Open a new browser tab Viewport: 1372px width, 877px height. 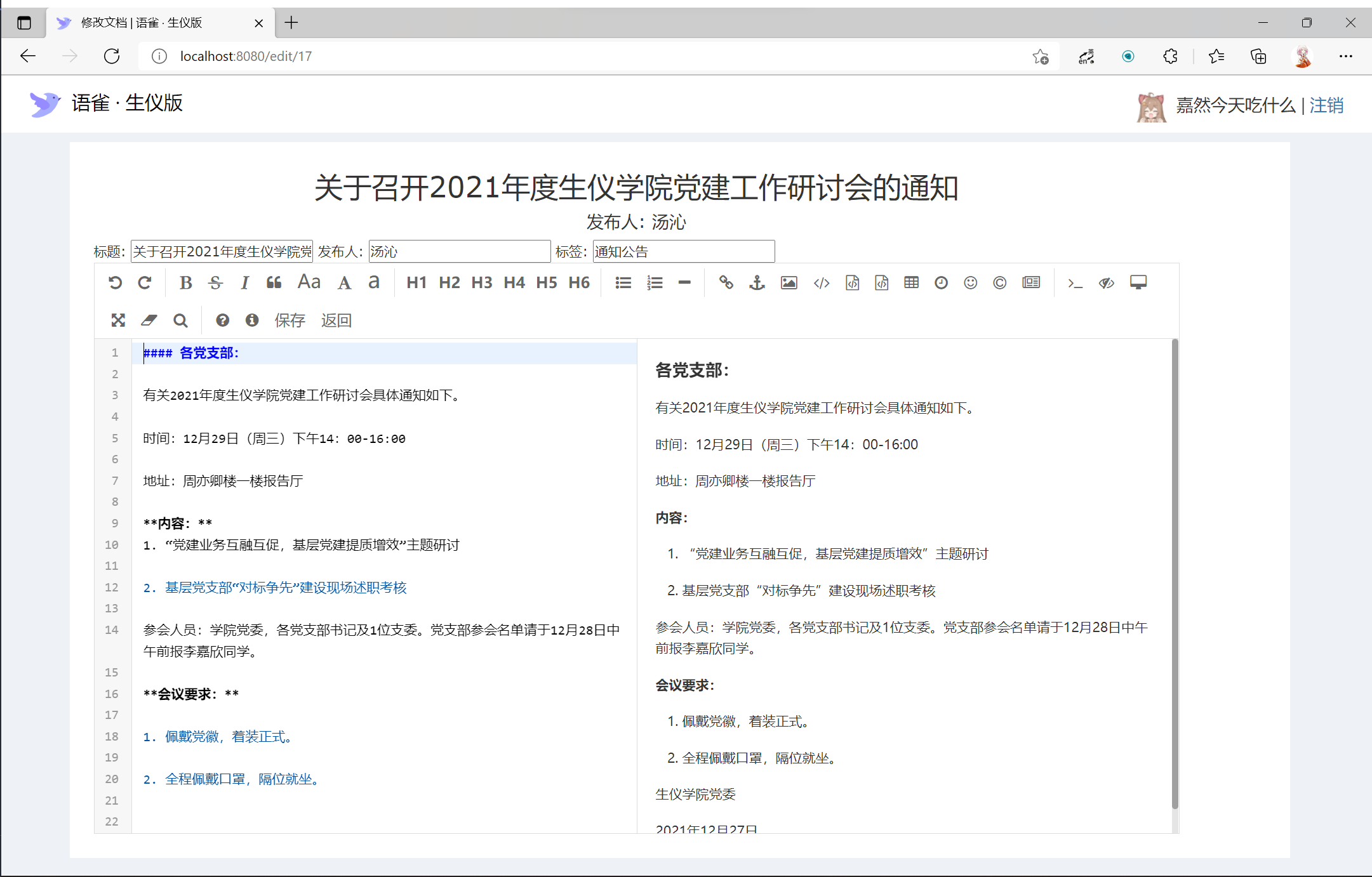pyautogui.click(x=291, y=23)
